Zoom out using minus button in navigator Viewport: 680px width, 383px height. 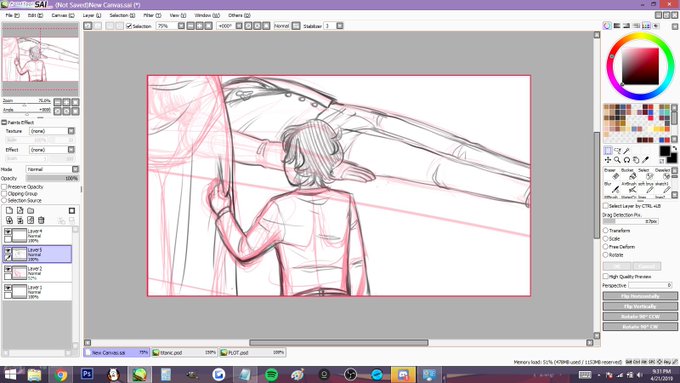(x=58, y=102)
